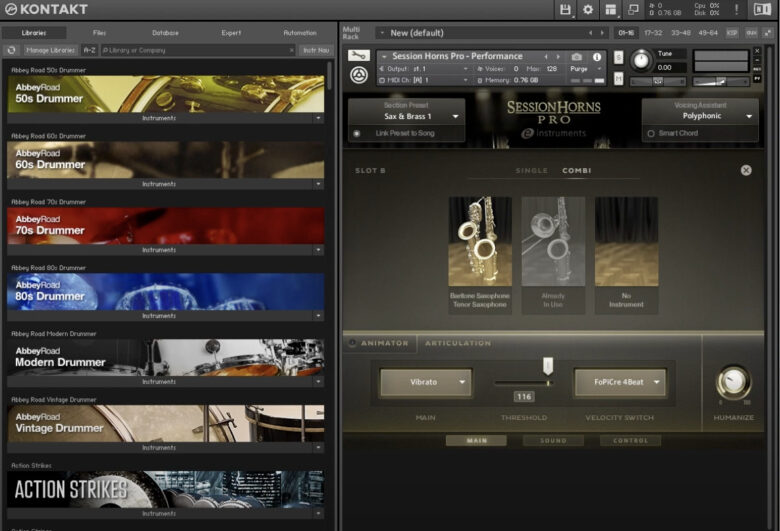Click the aux sends button in Multi Rack
The width and height of the screenshot is (780, 531).
point(751,33)
